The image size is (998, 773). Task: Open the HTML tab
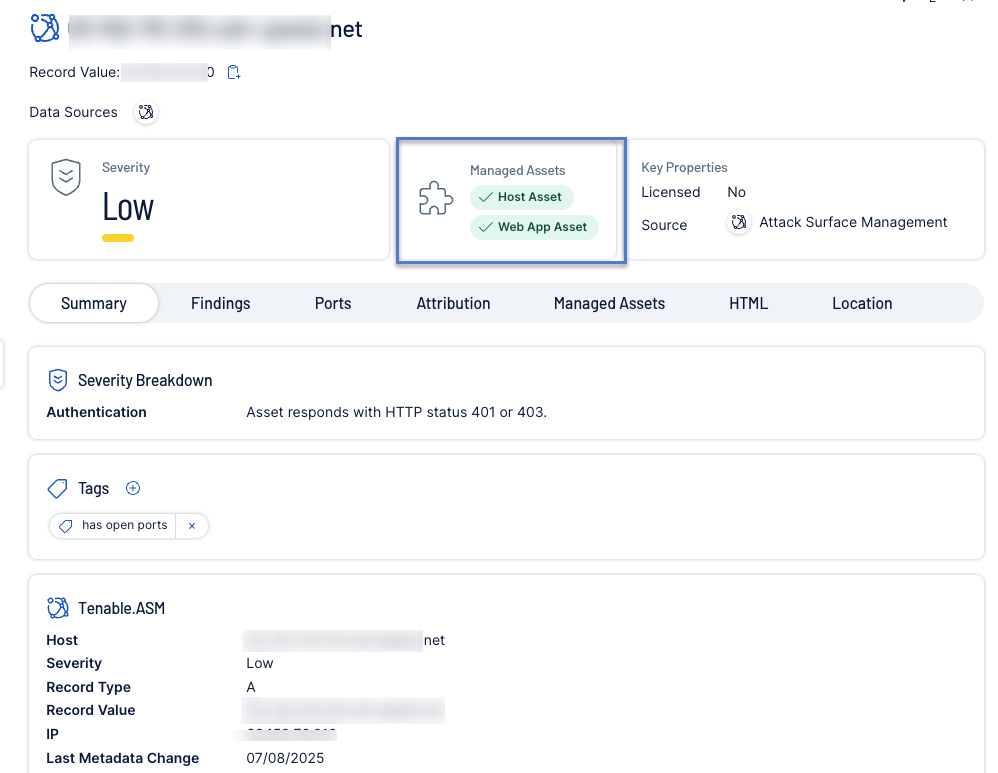[x=748, y=303]
